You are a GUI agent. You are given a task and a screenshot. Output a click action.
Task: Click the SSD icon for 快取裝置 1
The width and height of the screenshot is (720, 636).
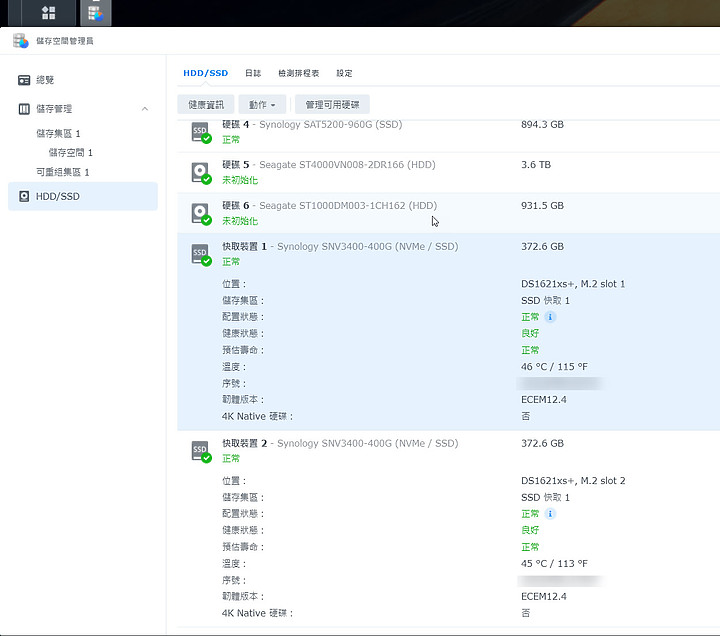(201, 254)
